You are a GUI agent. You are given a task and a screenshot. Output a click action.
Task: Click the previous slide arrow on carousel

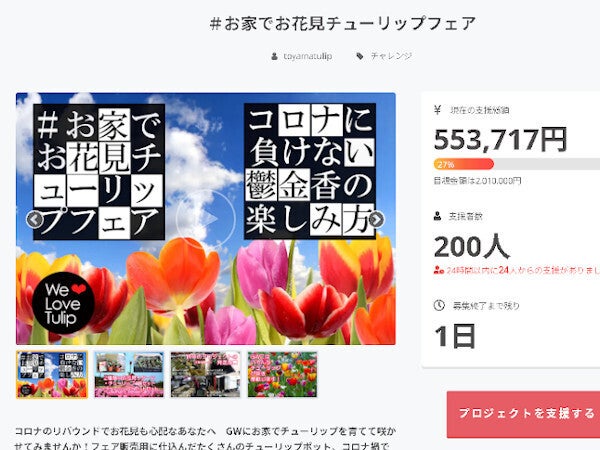[x=34, y=220]
